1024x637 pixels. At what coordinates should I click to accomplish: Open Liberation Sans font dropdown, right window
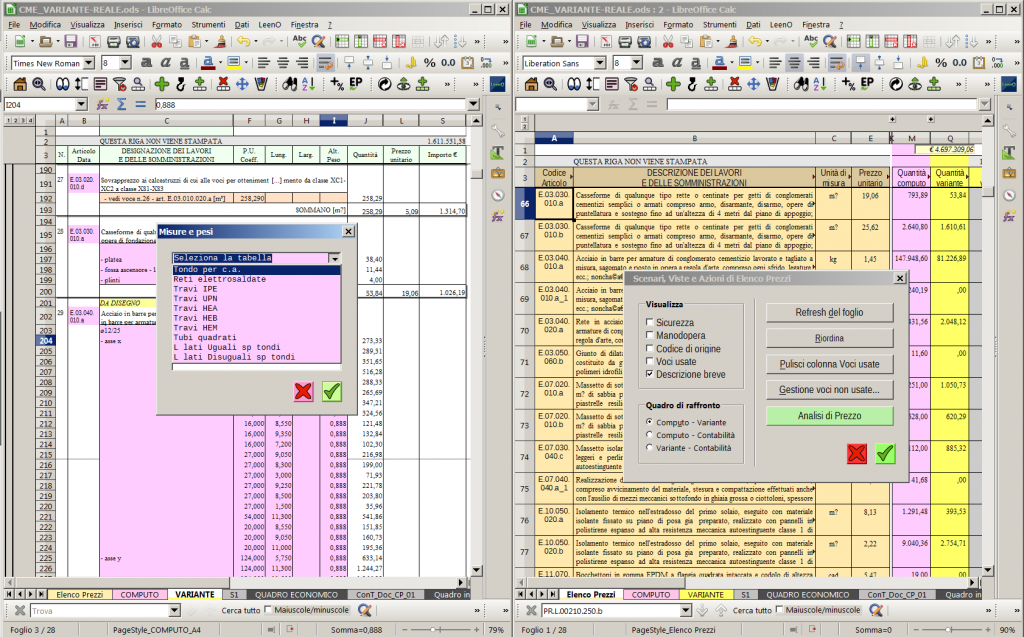click(x=600, y=63)
